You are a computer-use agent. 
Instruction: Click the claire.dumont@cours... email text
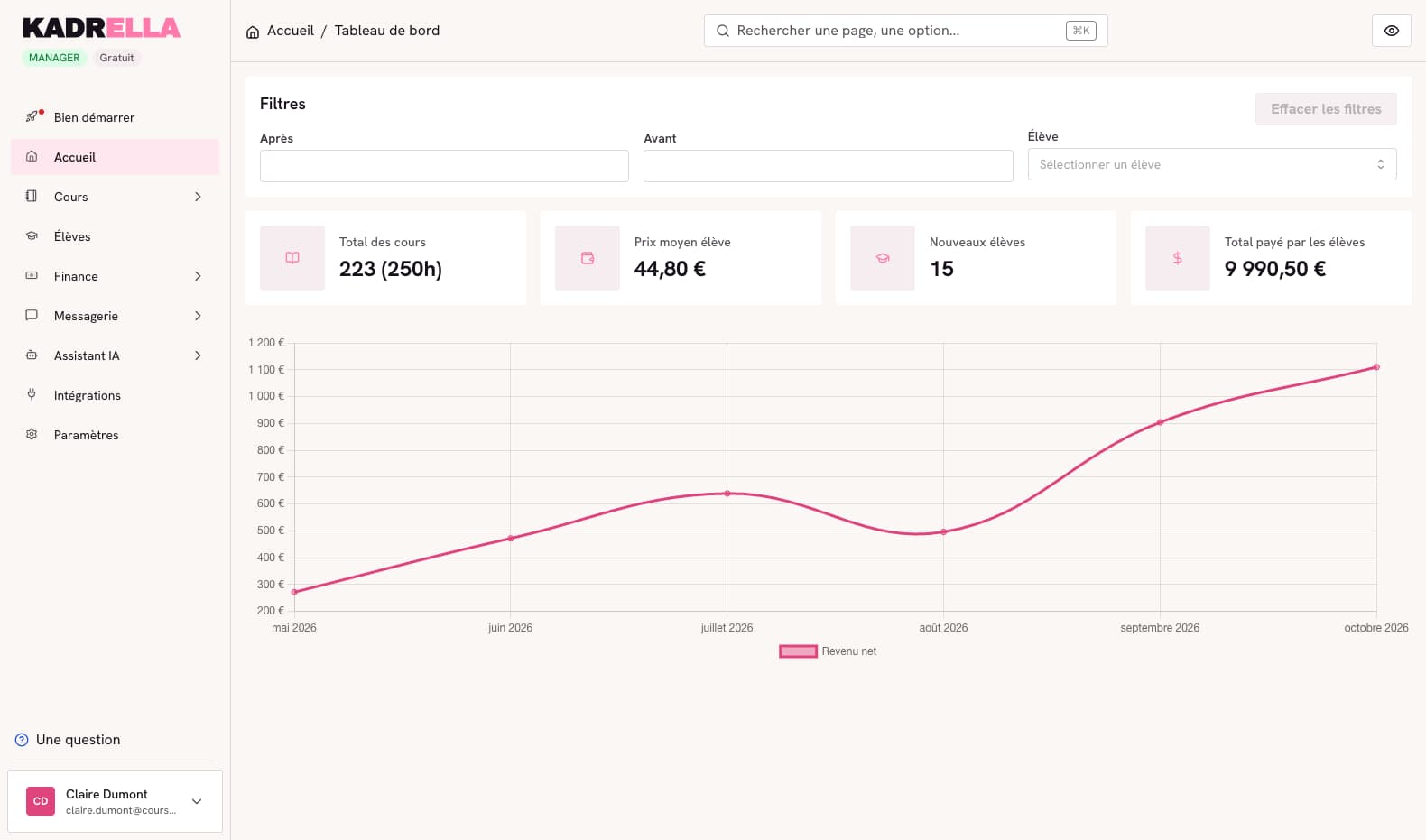[121, 810]
